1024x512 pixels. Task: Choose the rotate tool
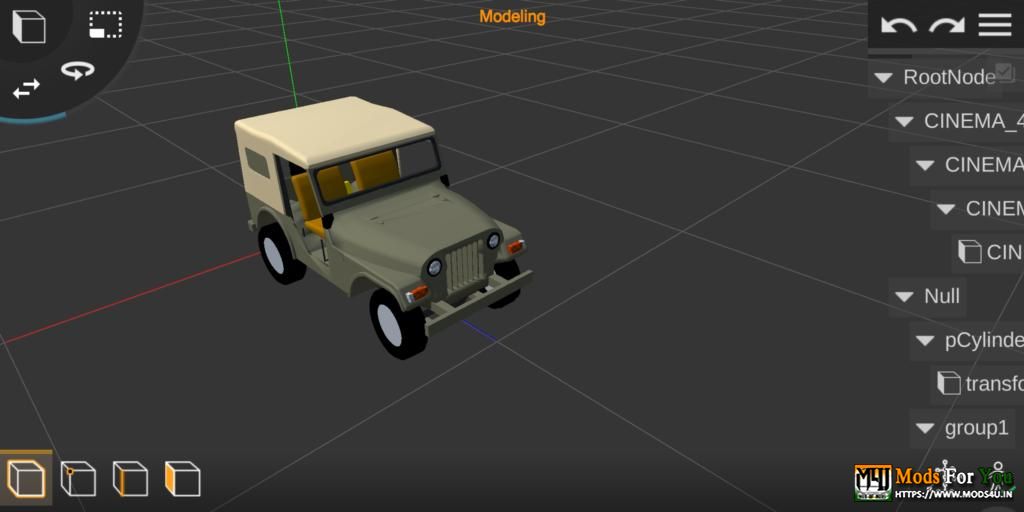pos(78,70)
